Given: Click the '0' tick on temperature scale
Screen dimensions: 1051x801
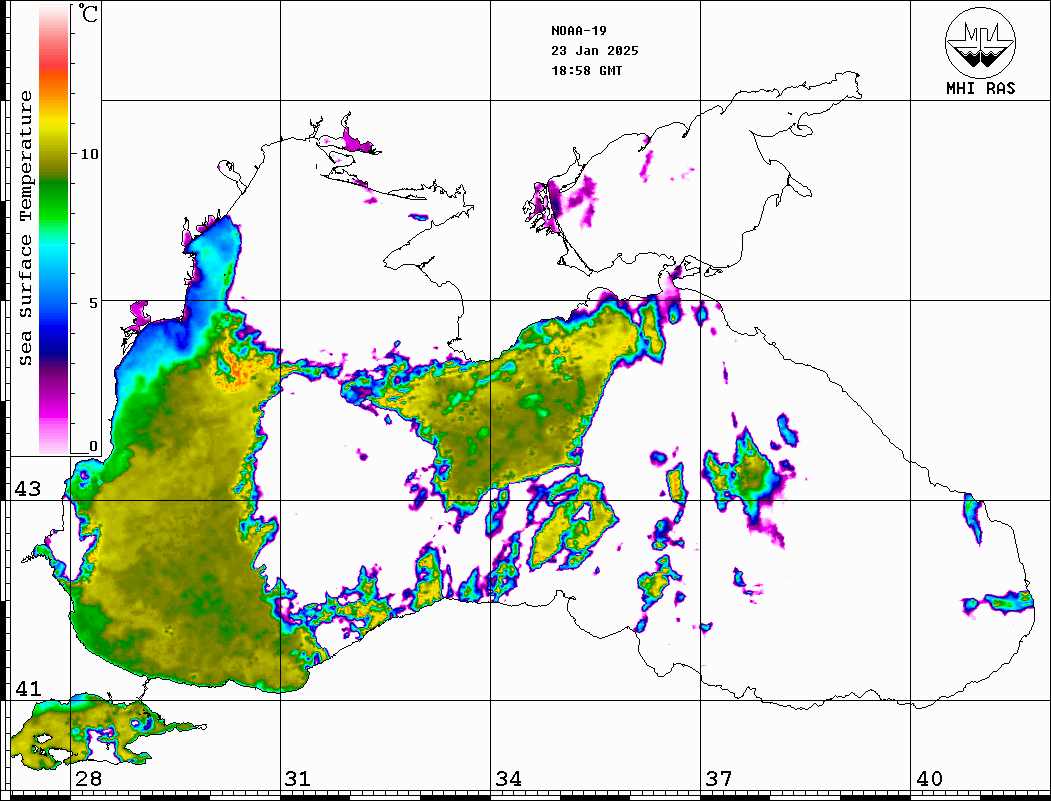Looking at the screenshot, I should pyautogui.click(x=93, y=446).
